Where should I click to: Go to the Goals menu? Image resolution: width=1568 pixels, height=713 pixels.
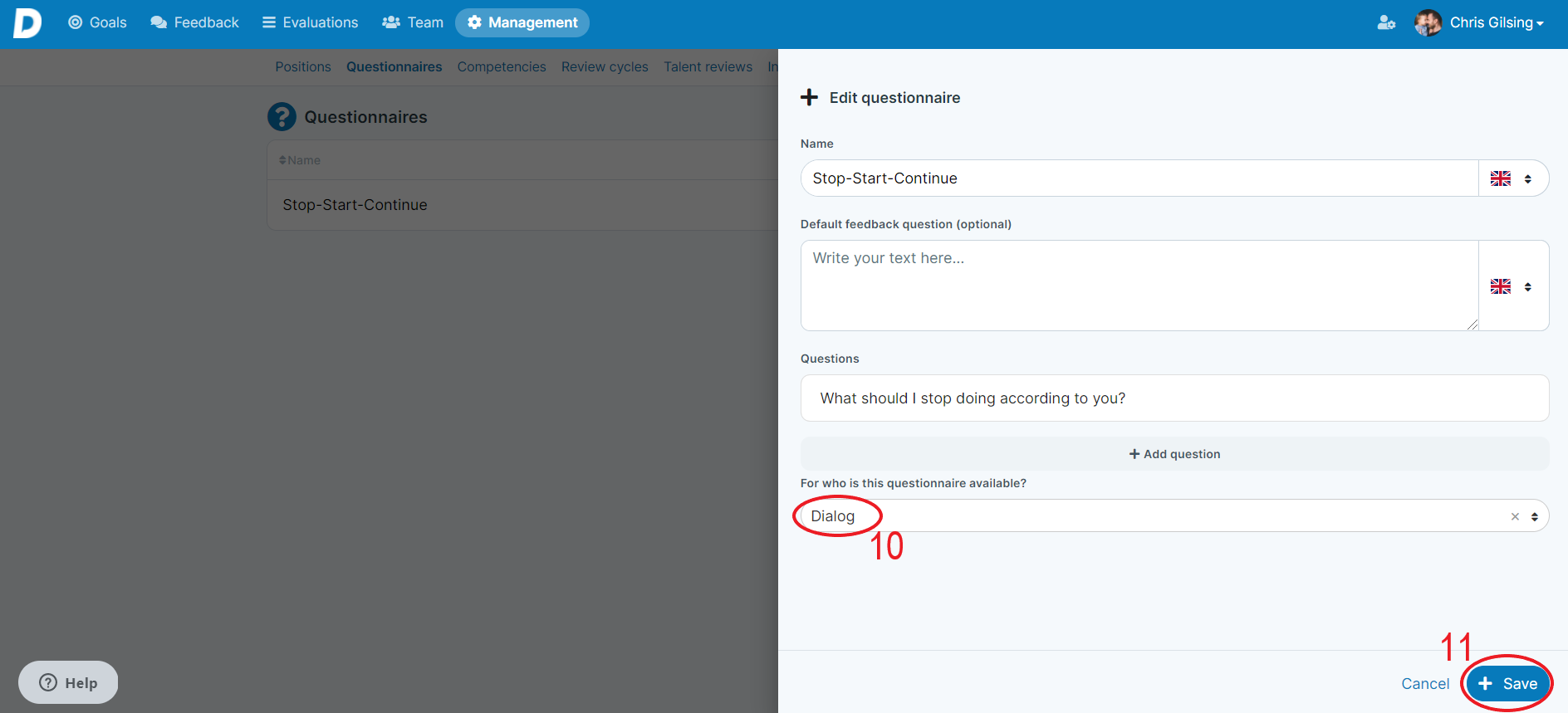pyautogui.click(x=97, y=22)
